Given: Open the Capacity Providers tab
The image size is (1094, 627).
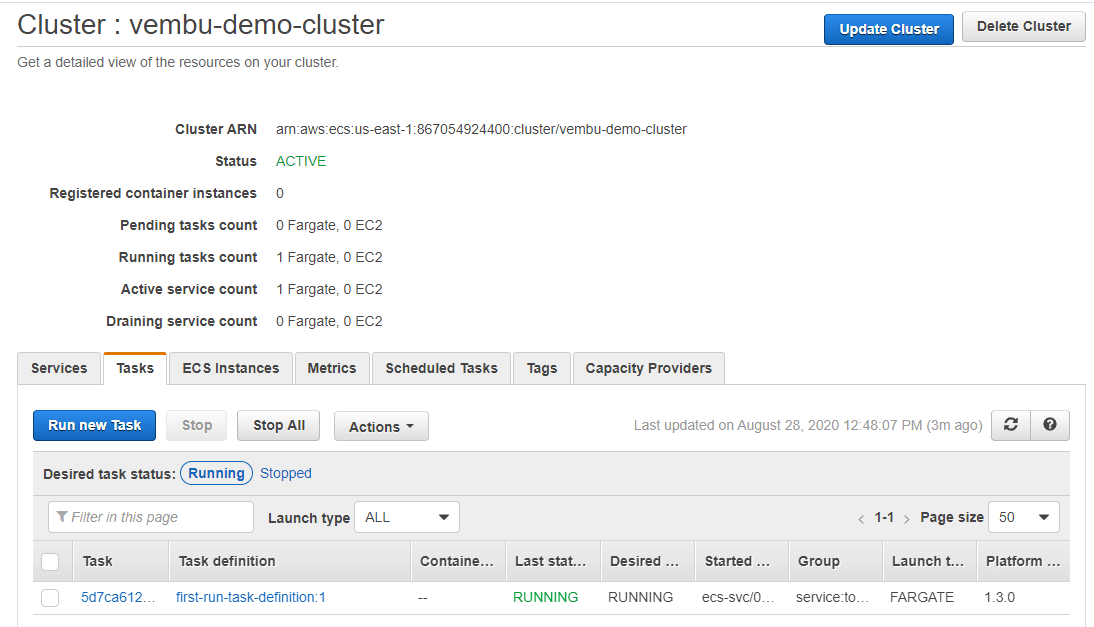Looking at the screenshot, I should tap(649, 368).
